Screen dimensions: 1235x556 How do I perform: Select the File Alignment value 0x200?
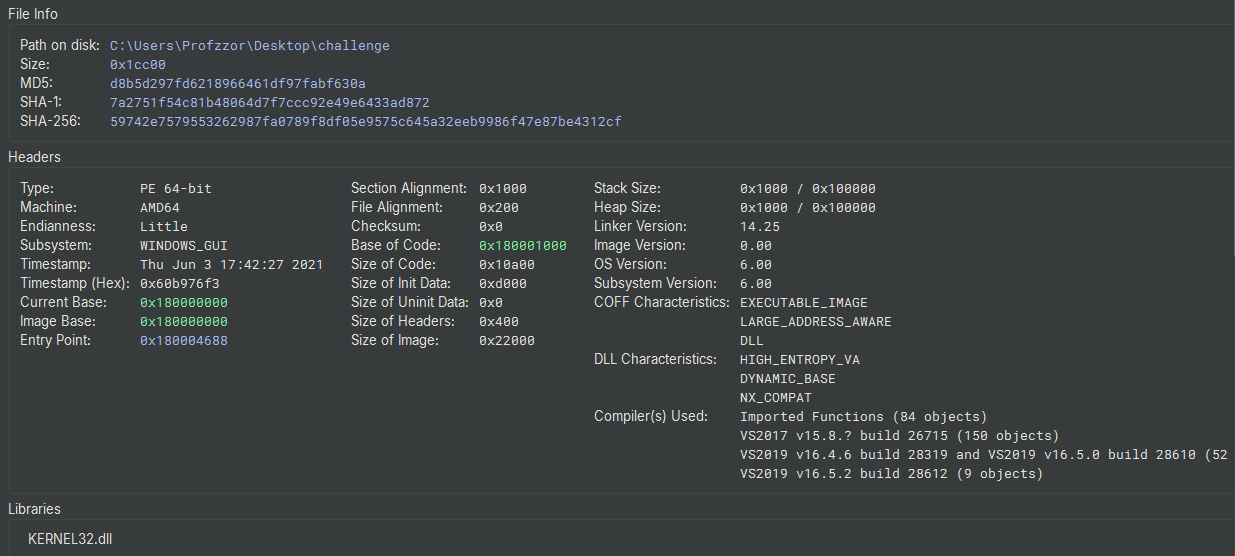click(x=498, y=208)
